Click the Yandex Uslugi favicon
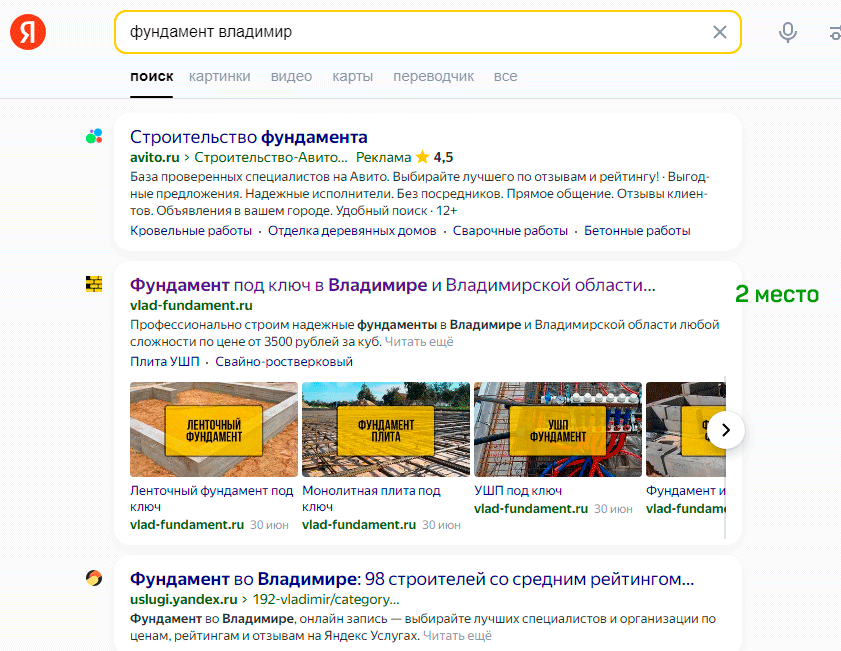Image resolution: width=841 pixels, height=651 pixels. point(94,578)
